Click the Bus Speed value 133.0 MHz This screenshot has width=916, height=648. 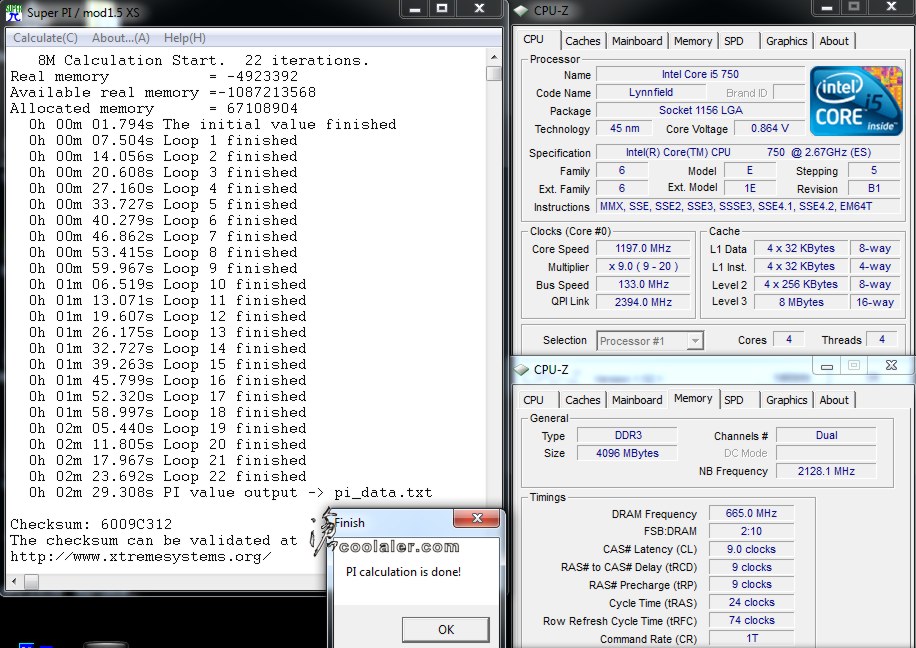[x=643, y=285]
